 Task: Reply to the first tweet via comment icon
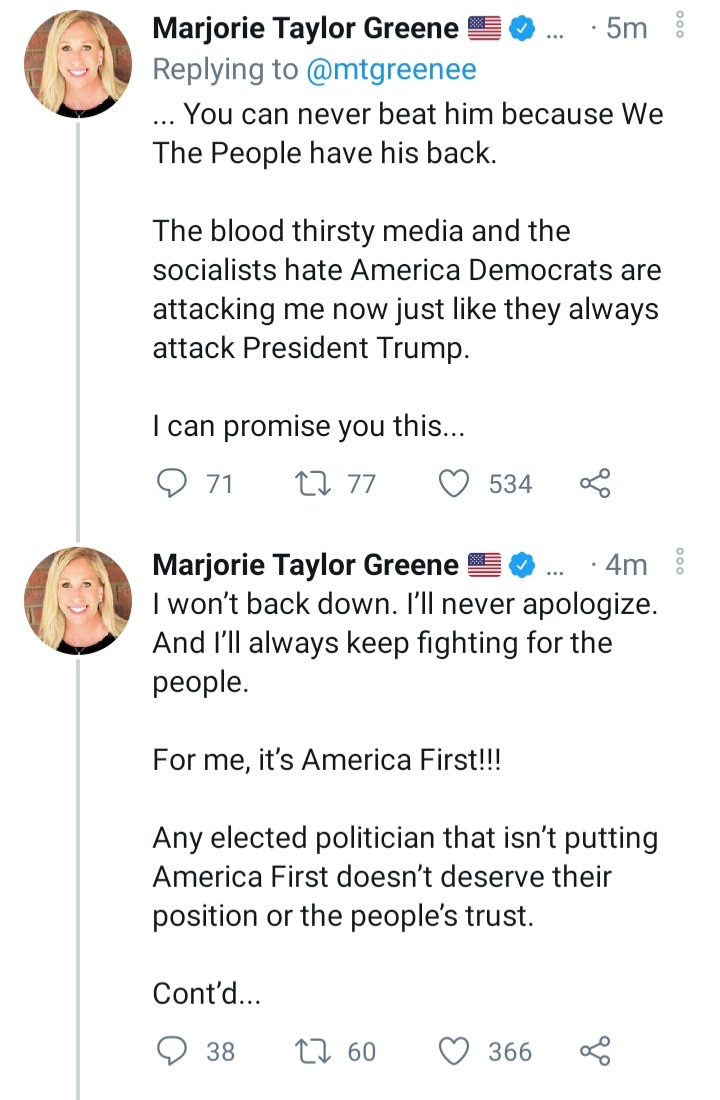coord(174,484)
